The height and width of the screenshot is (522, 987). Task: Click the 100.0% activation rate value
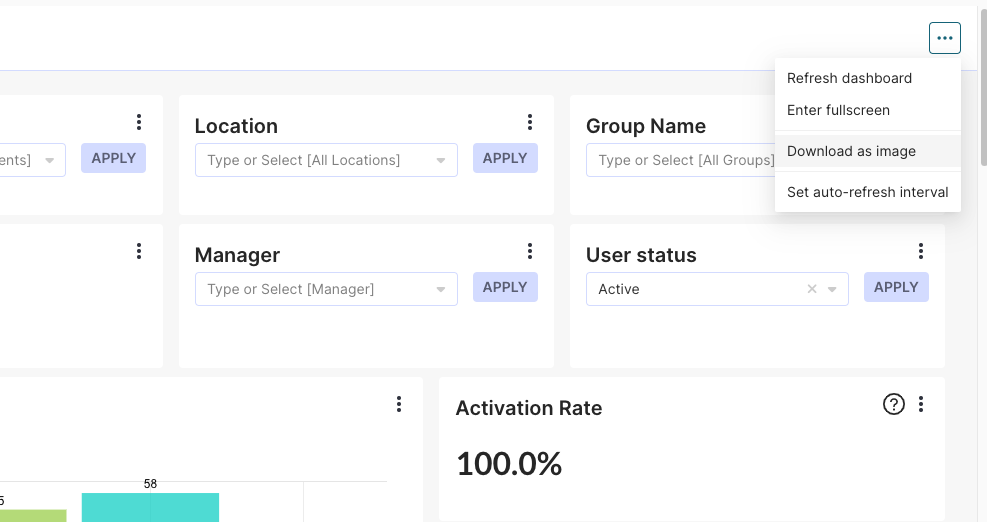tap(509, 464)
